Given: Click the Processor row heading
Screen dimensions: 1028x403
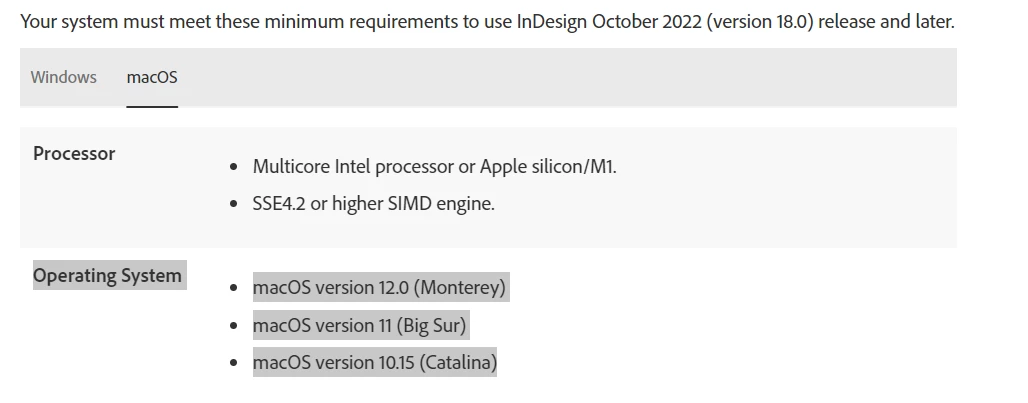Looking at the screenshot, I should pos(74,153).
